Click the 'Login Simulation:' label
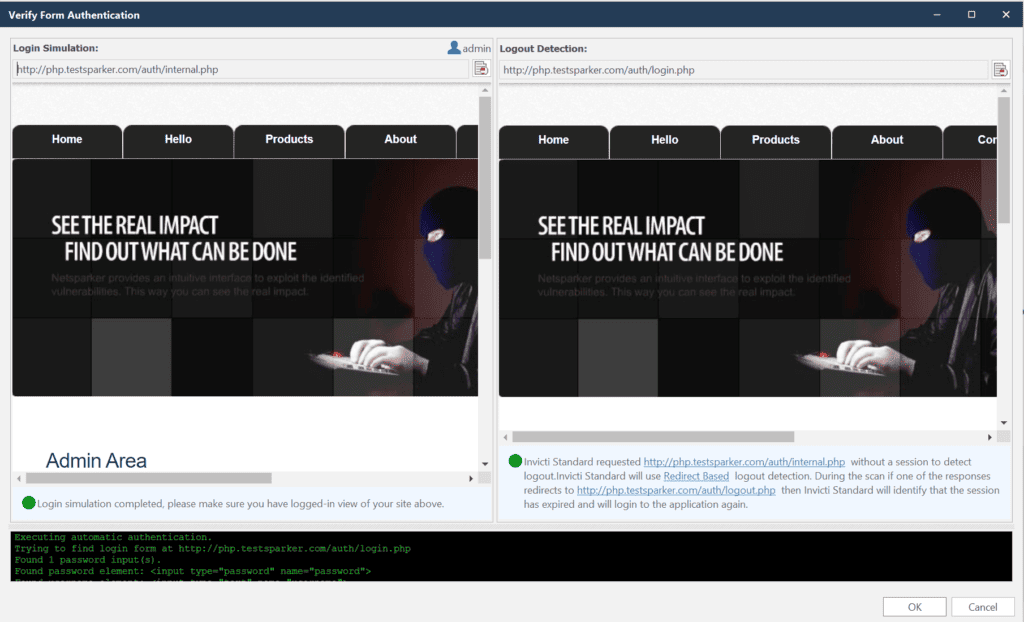1024x622 pixels. [56, 48]
